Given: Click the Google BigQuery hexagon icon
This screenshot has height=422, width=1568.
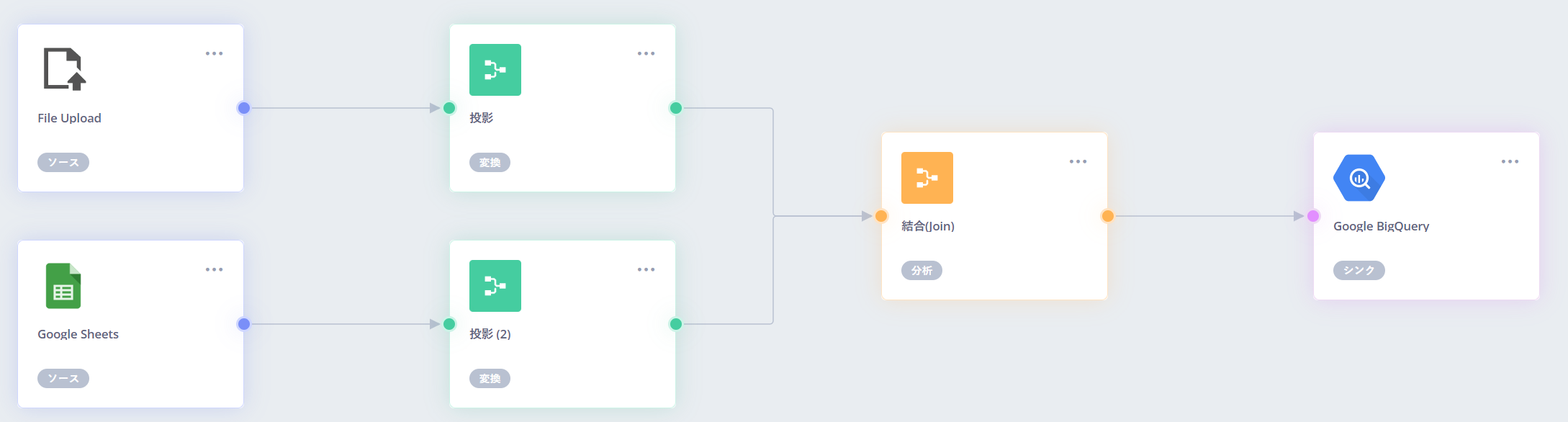Looking at the screenshot, I should click(1359, 178).
